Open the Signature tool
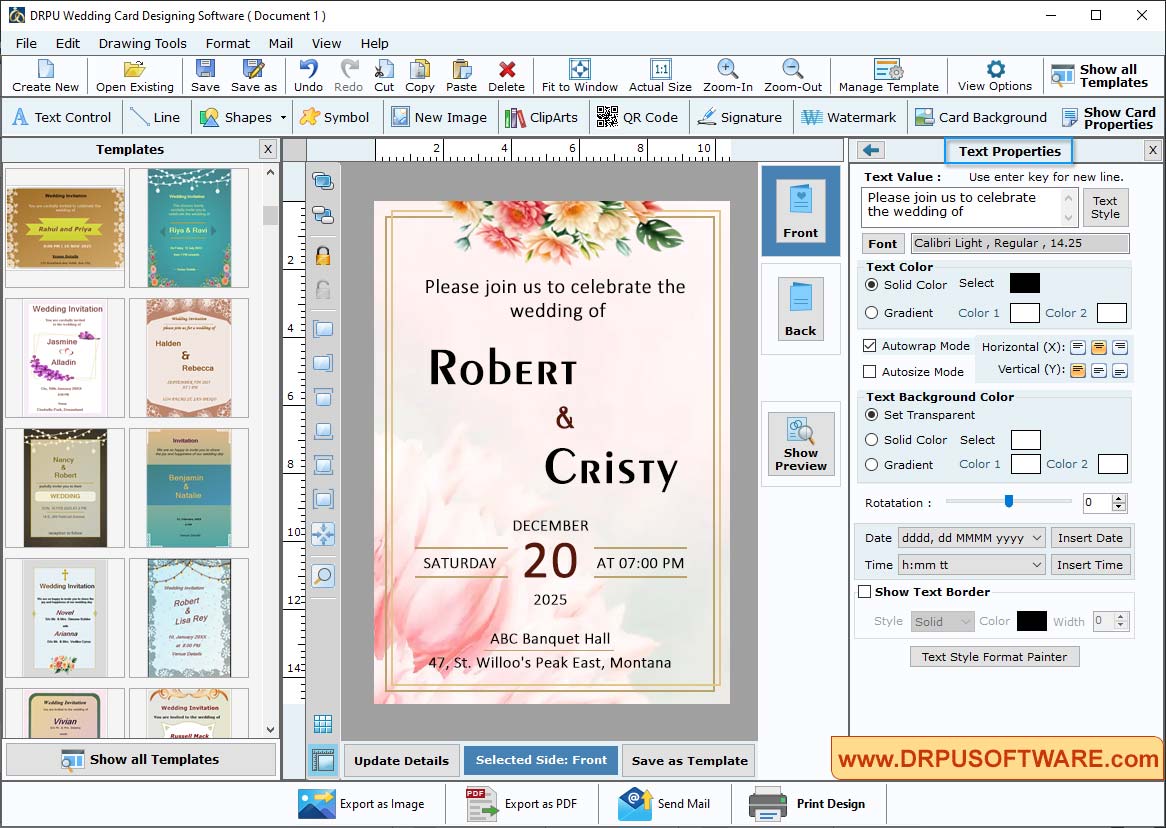The height and width of the screenshot is (828, 1166). [740, 116]
